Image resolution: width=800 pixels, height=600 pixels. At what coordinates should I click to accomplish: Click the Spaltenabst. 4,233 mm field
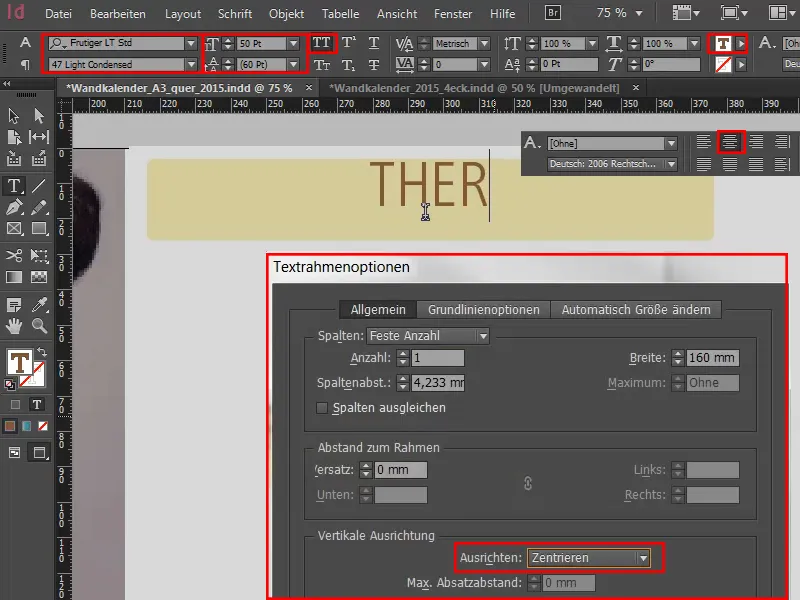pos(438,383)
